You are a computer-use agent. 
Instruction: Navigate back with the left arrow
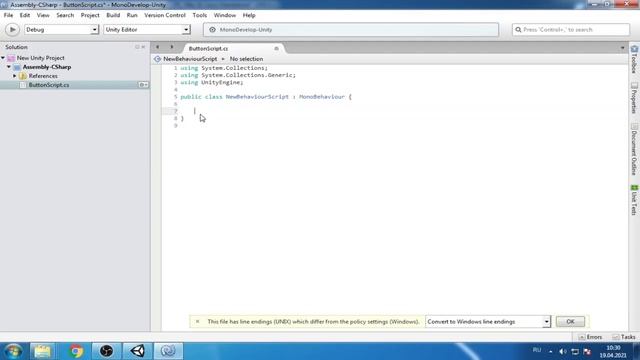click(158, 47)
